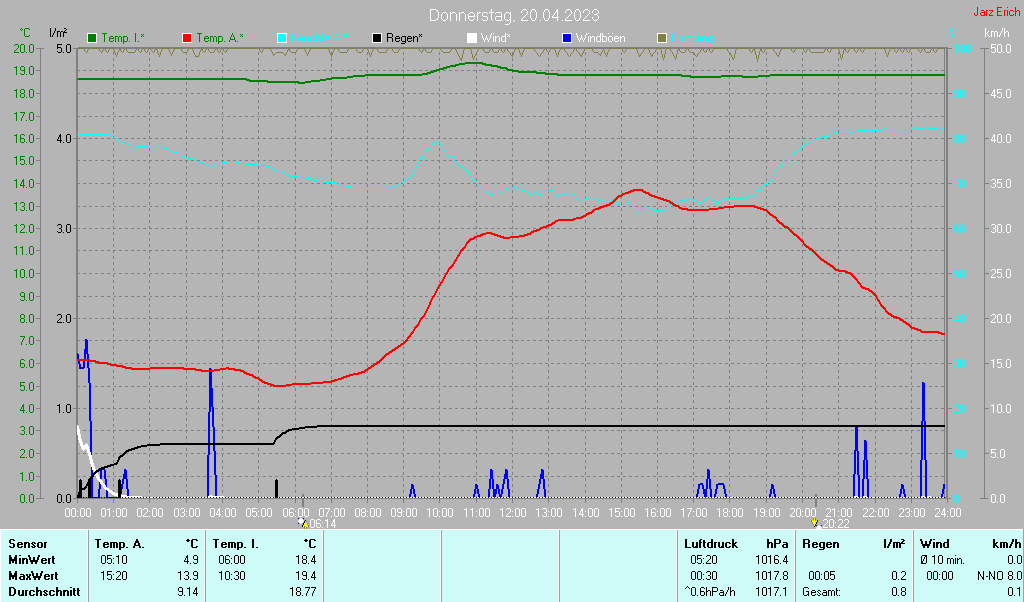Click the '20:22' sunset time label
The image size is (1024, 602).
[x=835, y=524]
